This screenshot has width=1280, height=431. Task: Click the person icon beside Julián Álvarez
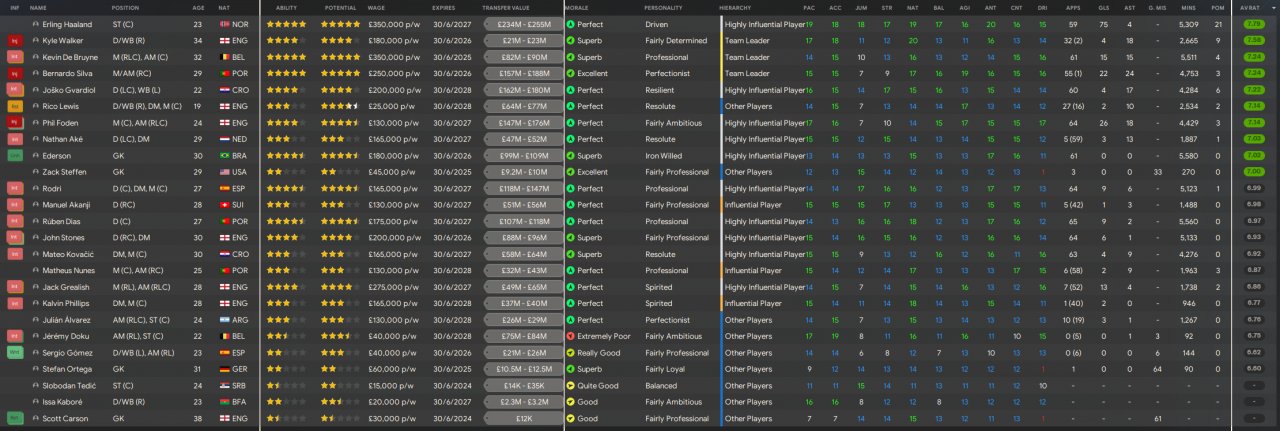tap(36, 320)
